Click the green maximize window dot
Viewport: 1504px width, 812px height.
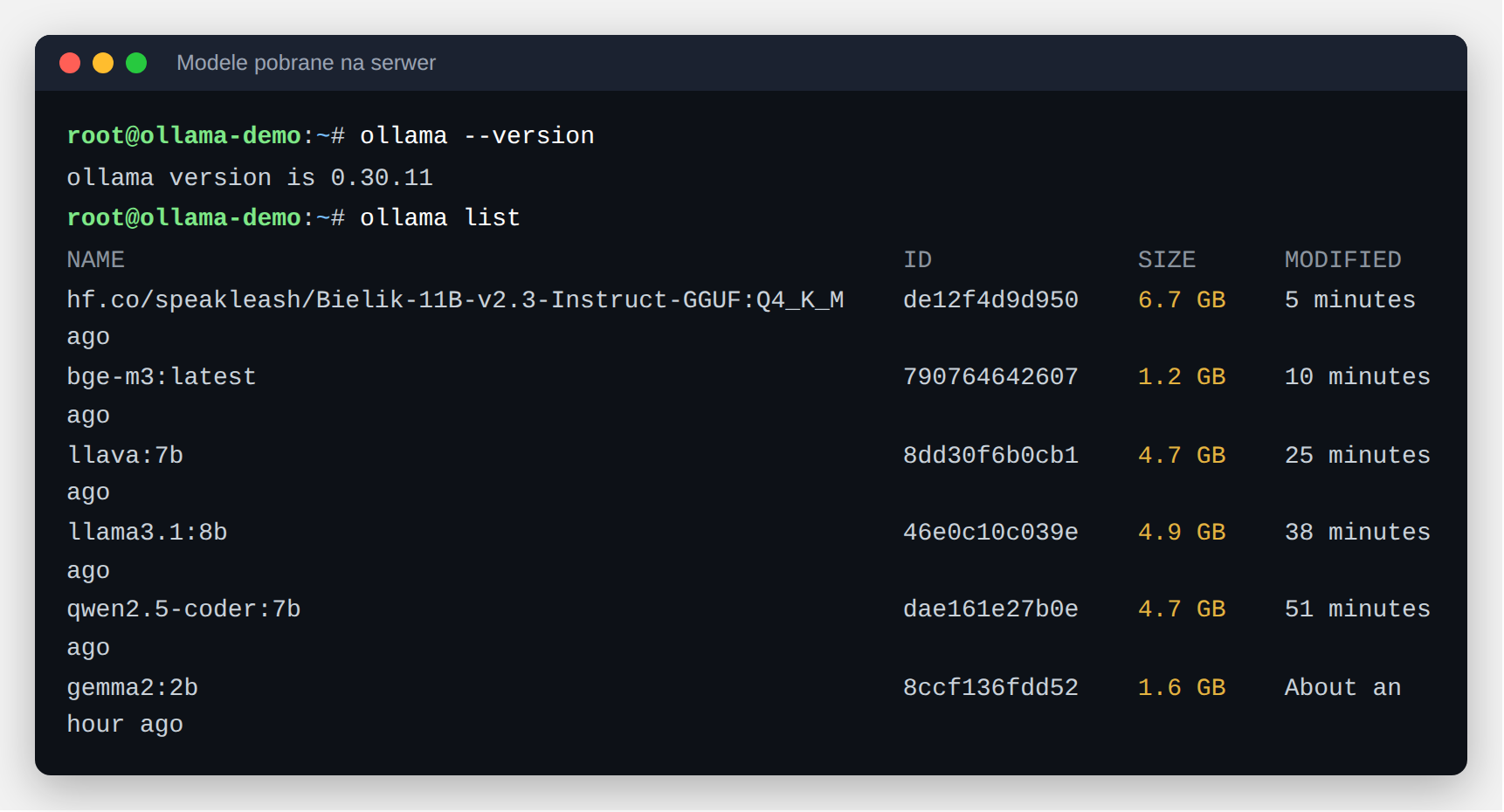point(136,63)
